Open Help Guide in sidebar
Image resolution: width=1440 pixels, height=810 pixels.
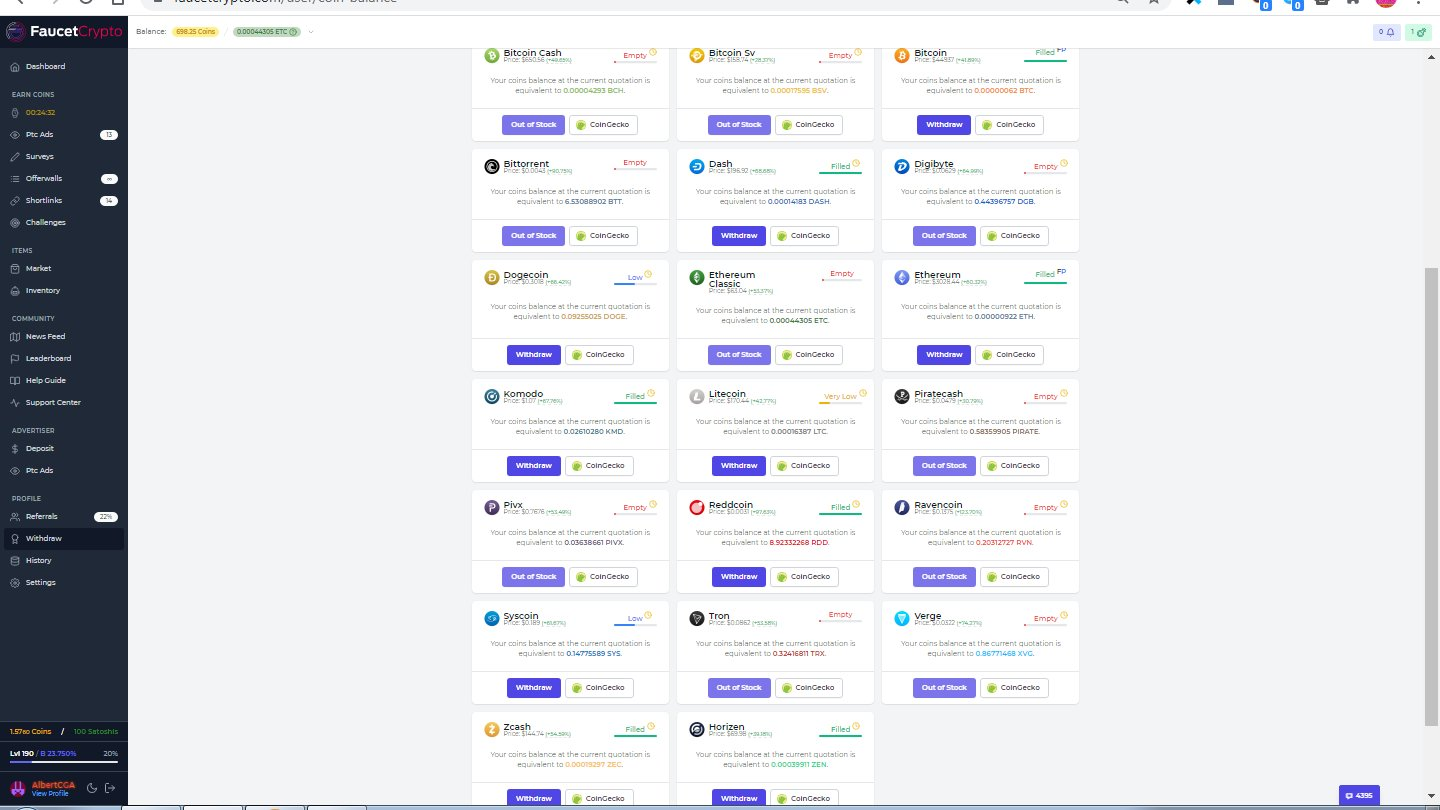coord(64,380)
